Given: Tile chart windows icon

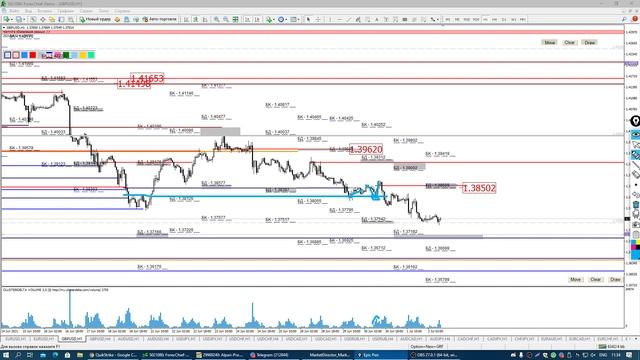Looking at the screenshot, I should (x=236, y=19).
